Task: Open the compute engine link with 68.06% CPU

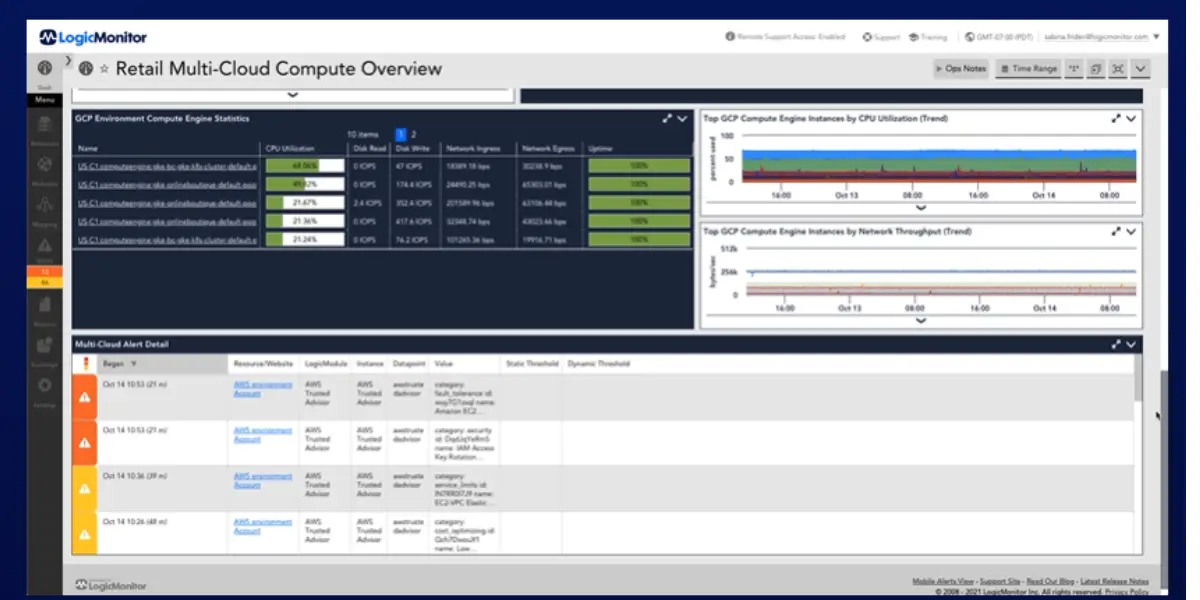Action: 167,165
